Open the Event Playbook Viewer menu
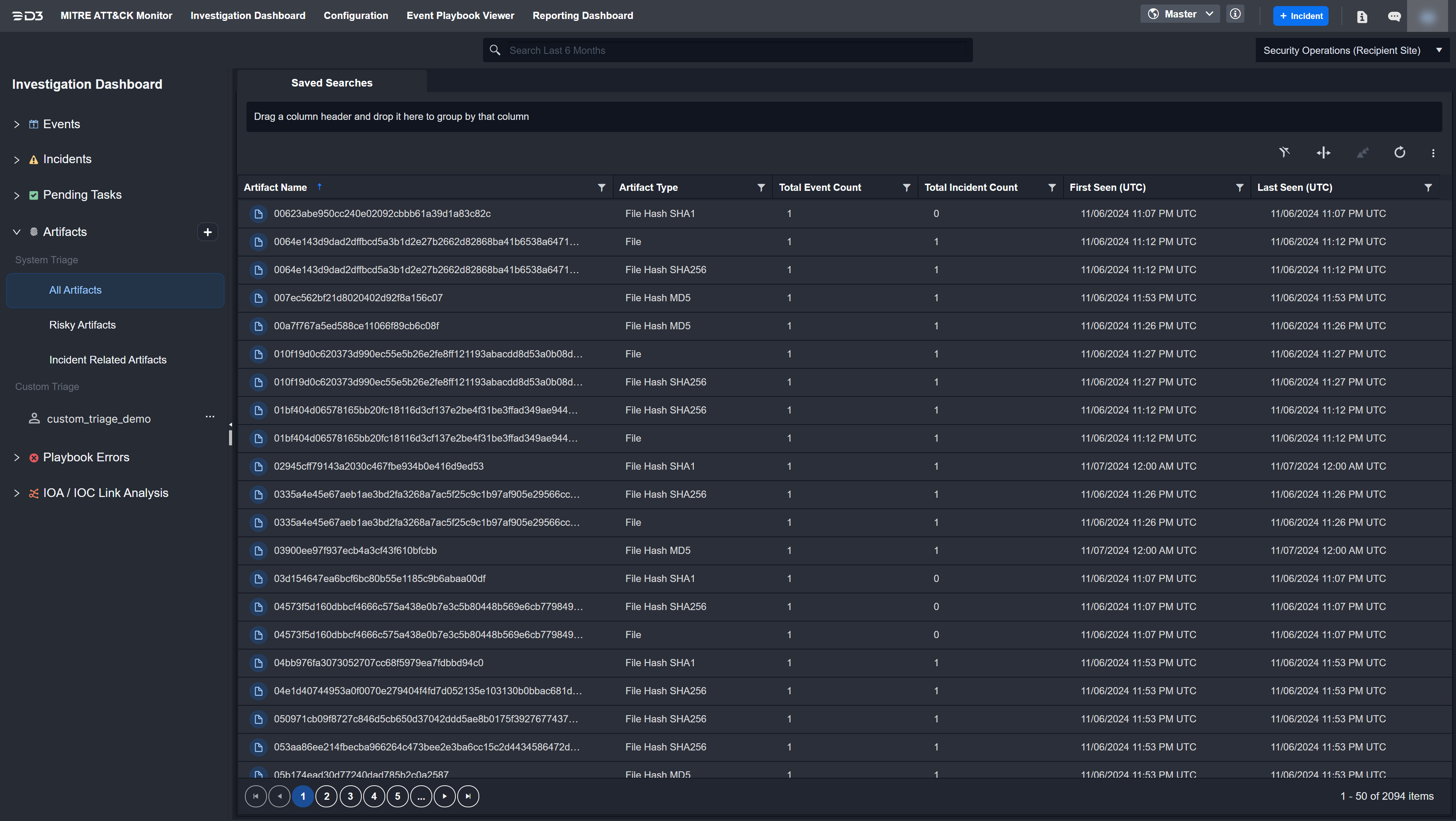The image size is (1456, 821). coord(460,15)
